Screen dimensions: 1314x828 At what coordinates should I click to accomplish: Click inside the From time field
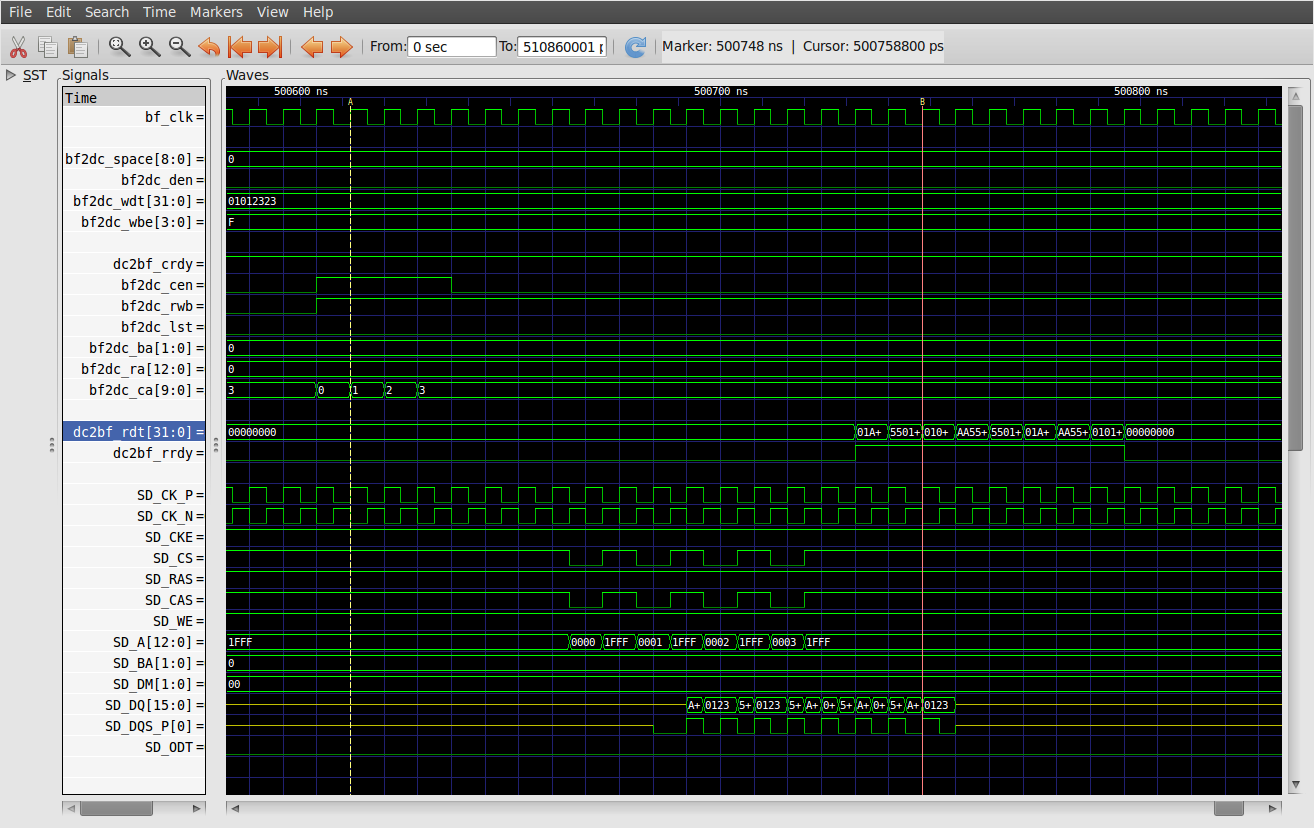(450, 46)
